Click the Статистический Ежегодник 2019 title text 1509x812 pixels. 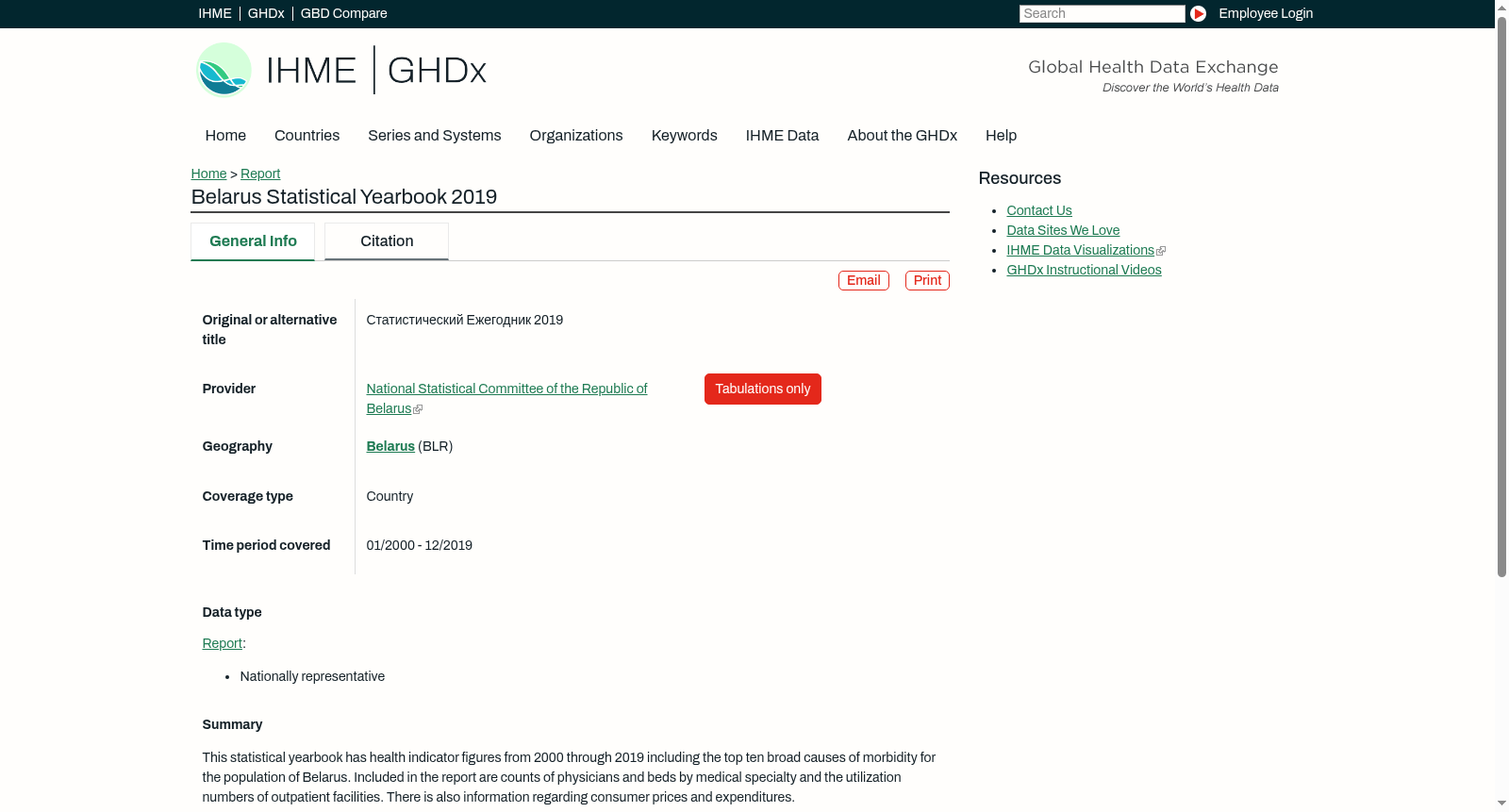(x=465, y=321)
